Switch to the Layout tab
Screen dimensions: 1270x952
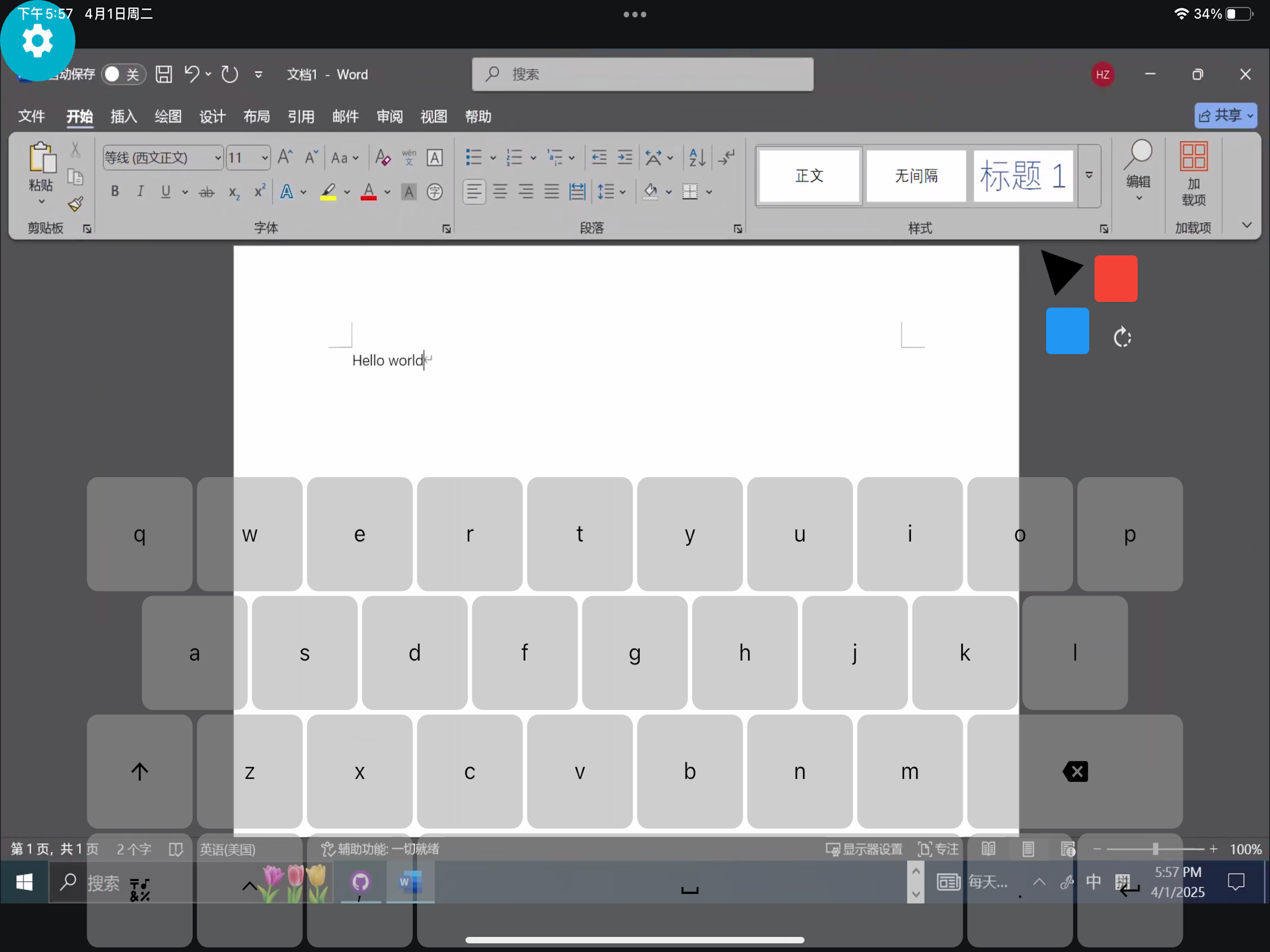(x=257, y=117)
